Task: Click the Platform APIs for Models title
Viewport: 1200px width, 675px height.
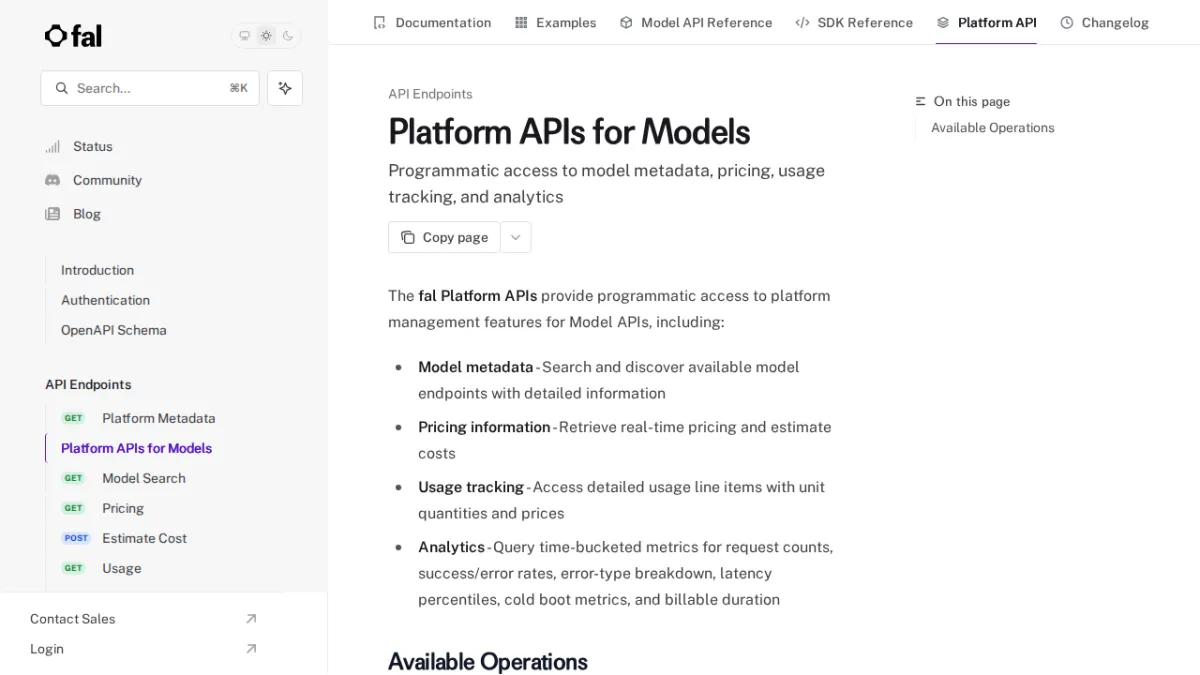Action: click(x=569, y=132)
